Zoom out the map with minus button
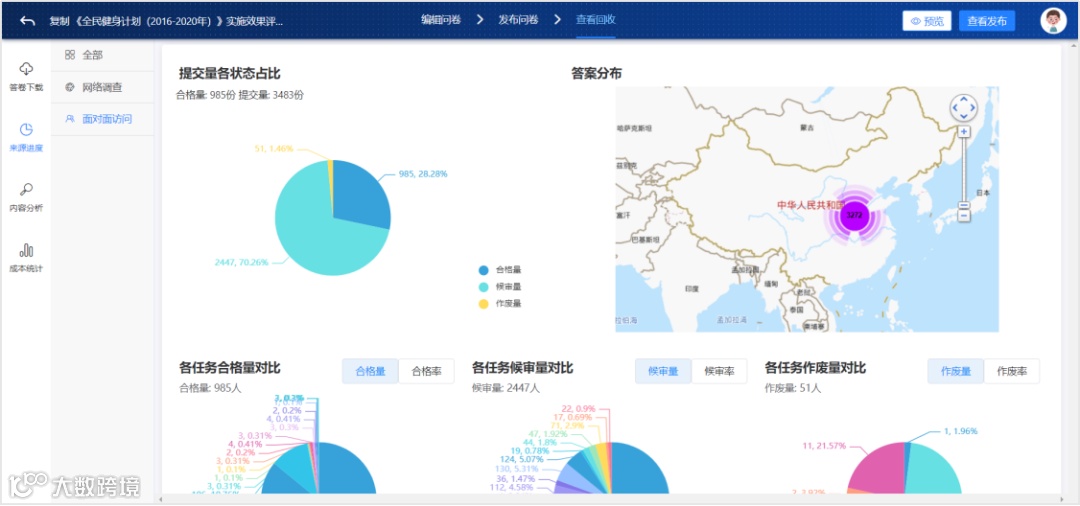The width and height of the screenshot is (1080, 506). coord(964,216)
